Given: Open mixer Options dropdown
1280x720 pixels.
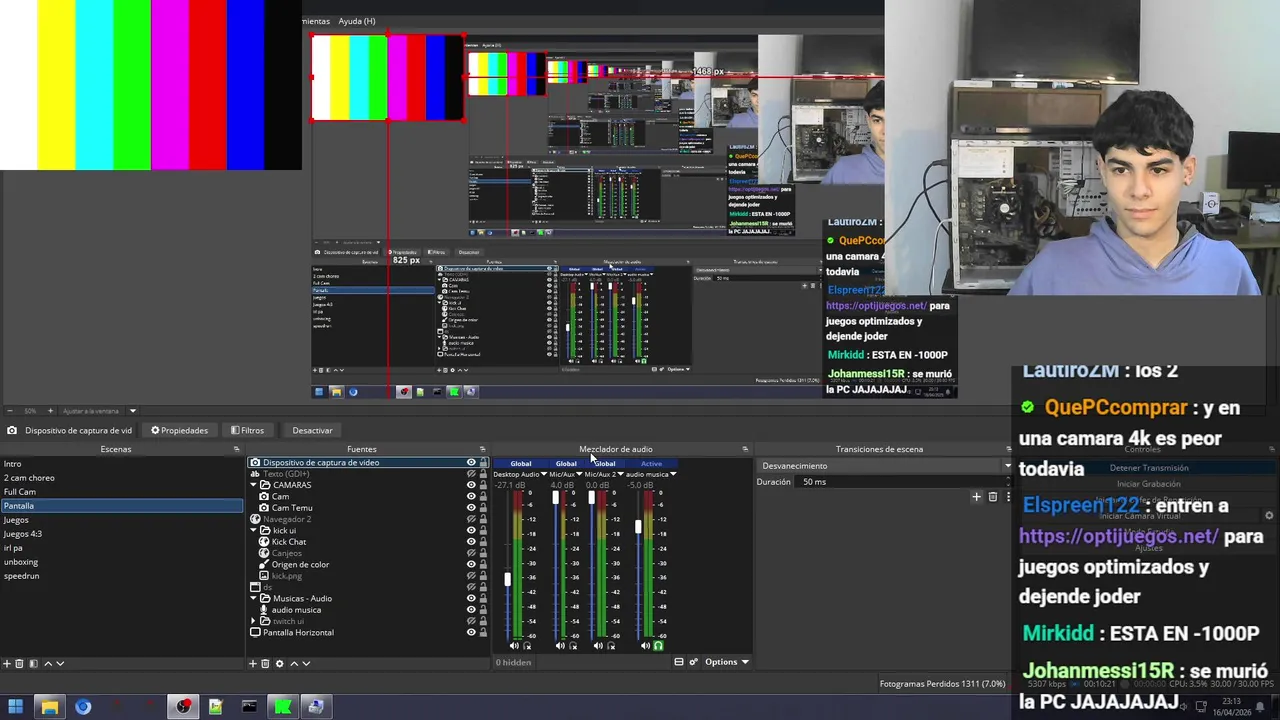Looking at the screenshot, I should [x=726, y=662].
